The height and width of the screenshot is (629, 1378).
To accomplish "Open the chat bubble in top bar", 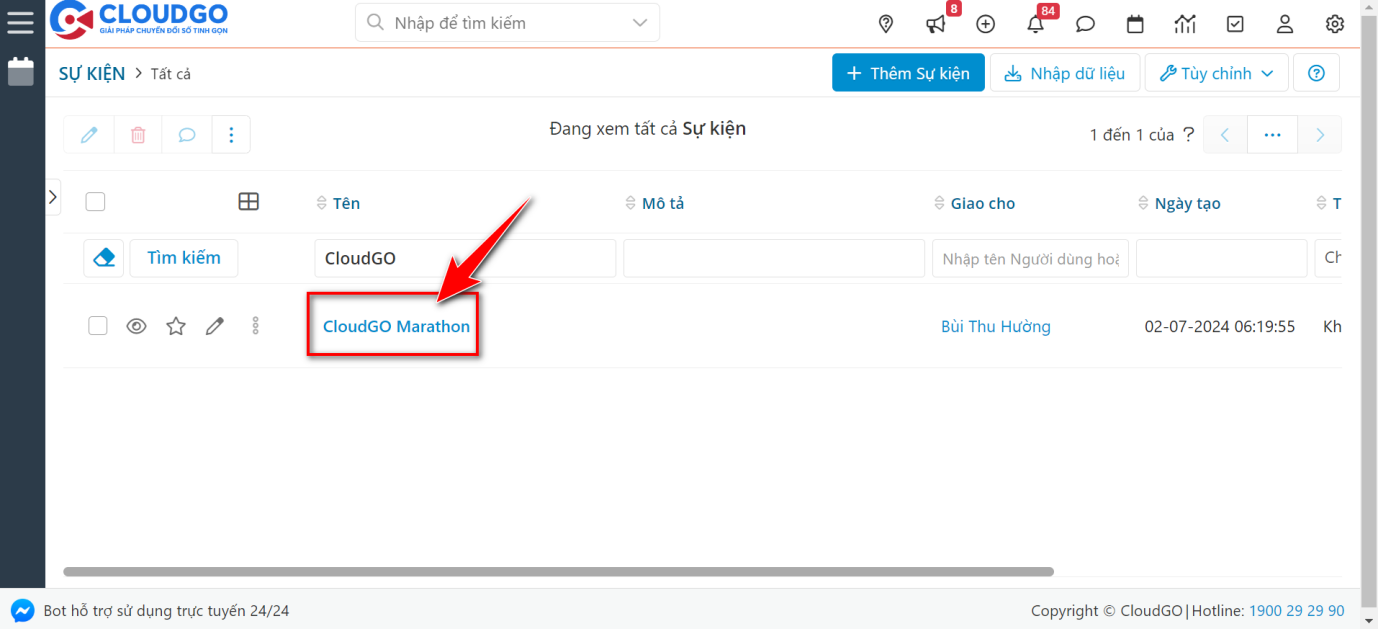I will (1085, 24).
